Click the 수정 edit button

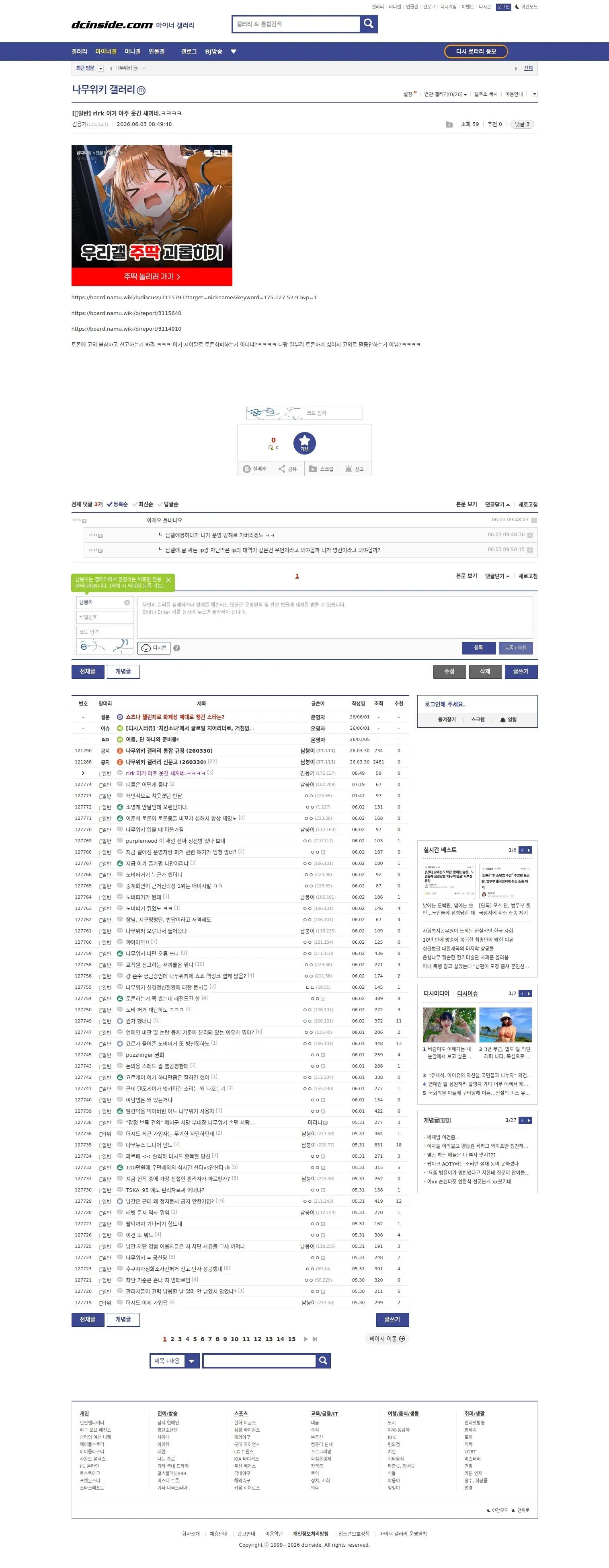coord(449,671)
